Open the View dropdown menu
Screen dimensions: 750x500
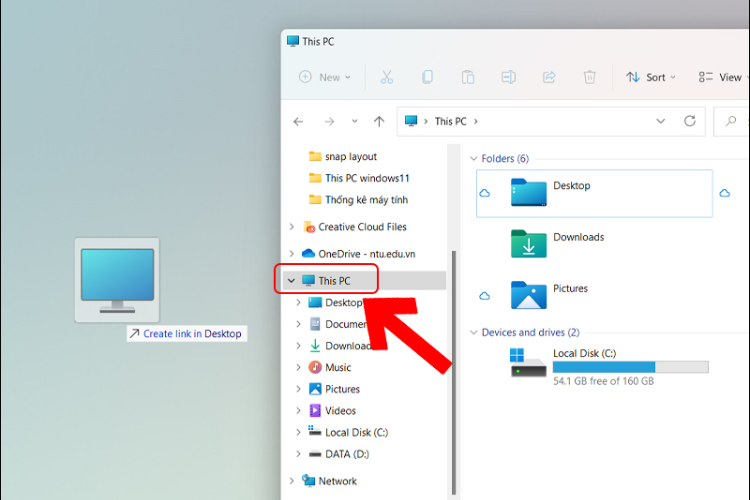coord(721,77)
